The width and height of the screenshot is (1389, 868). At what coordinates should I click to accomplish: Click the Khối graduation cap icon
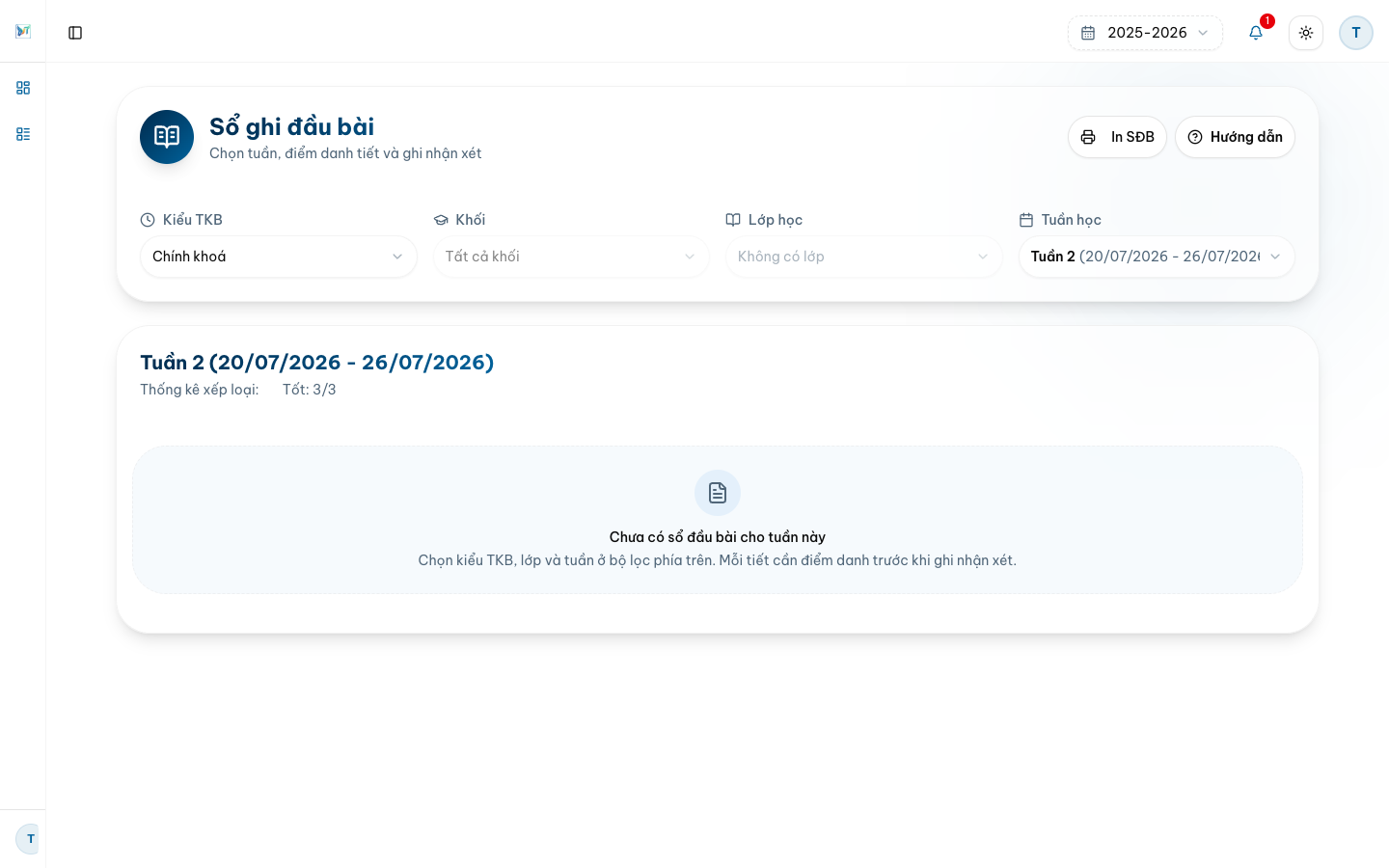tap(441, 220)
